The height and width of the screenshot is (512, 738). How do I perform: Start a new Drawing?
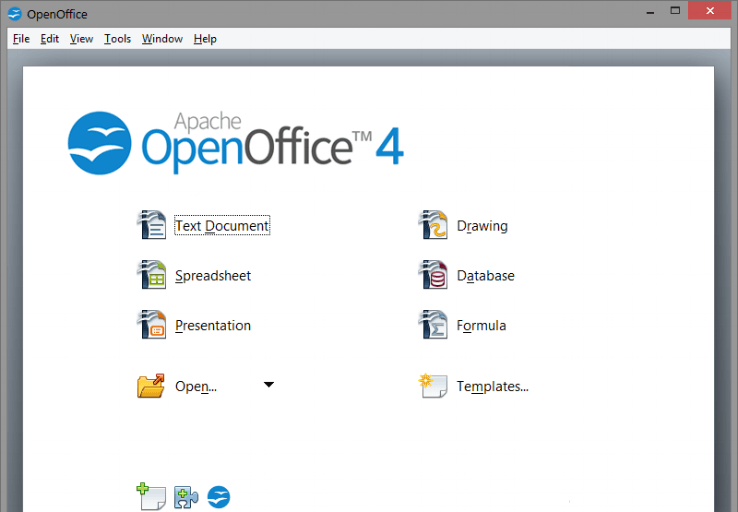(x=482, y=226)
